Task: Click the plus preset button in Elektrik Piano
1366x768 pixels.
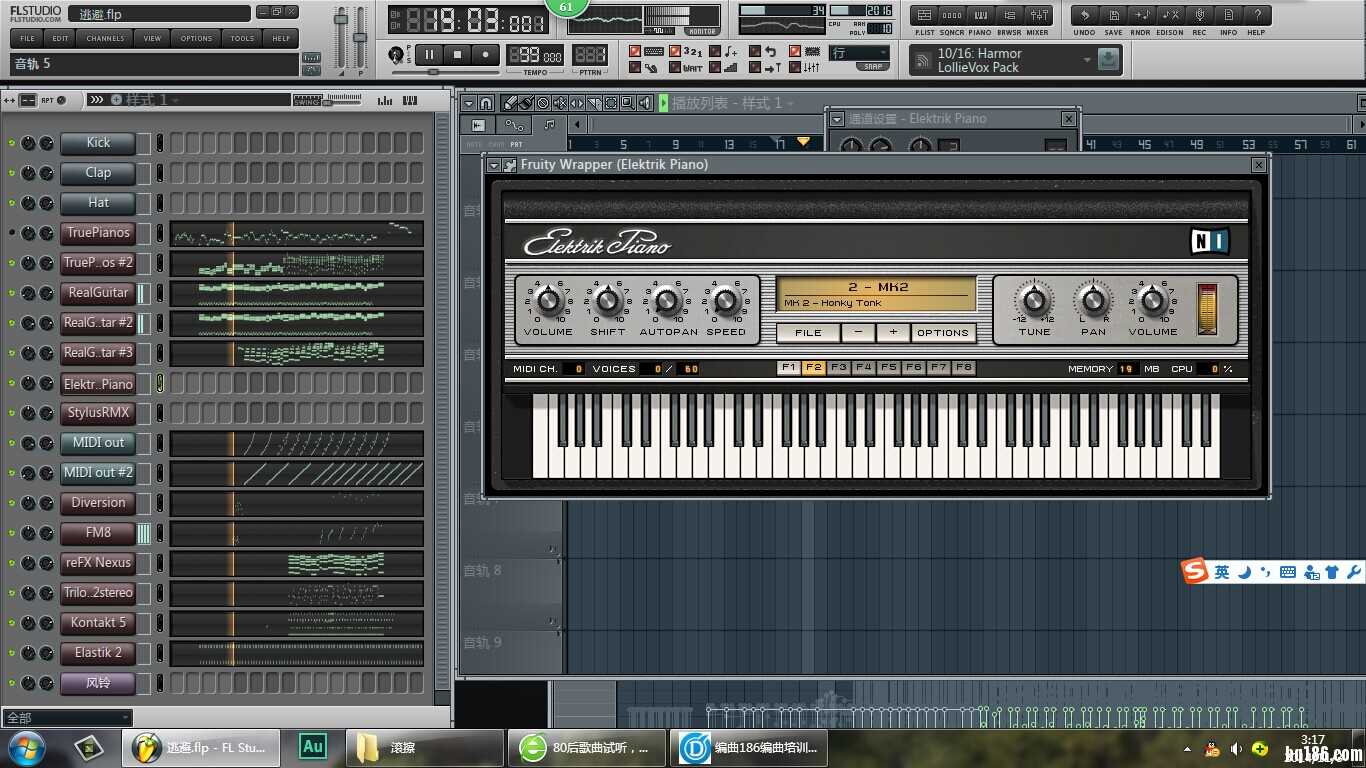Action: click(x=893, y=333)
